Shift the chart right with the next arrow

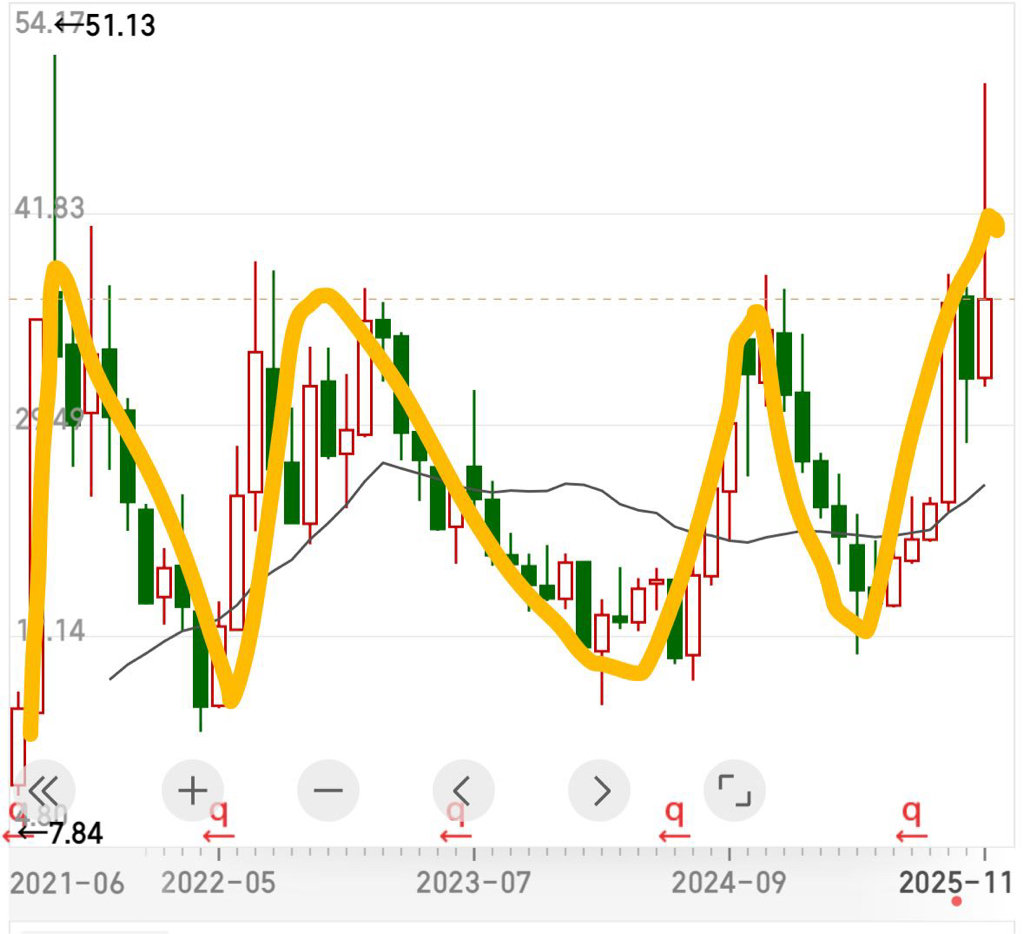(599, 791)
